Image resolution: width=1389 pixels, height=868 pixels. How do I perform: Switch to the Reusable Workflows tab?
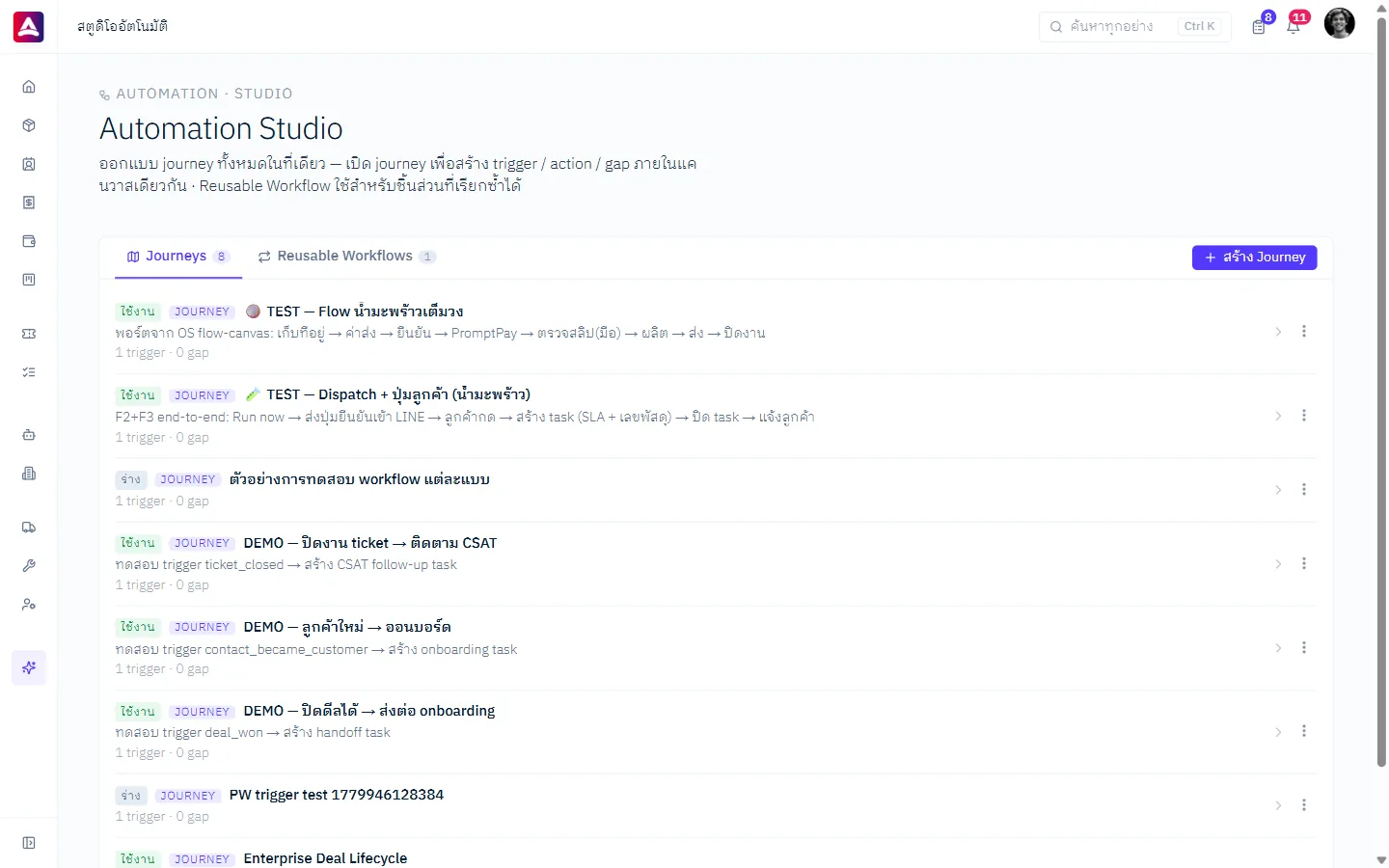pyautogui.click(x=346, y=257)
